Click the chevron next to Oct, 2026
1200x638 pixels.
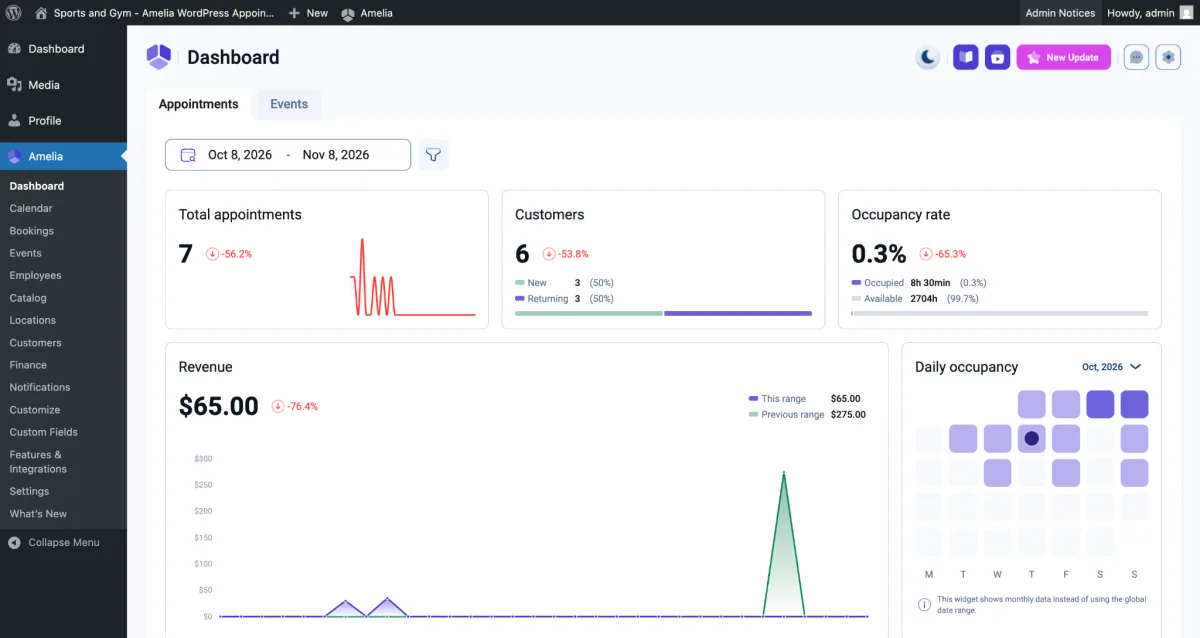1136,367
